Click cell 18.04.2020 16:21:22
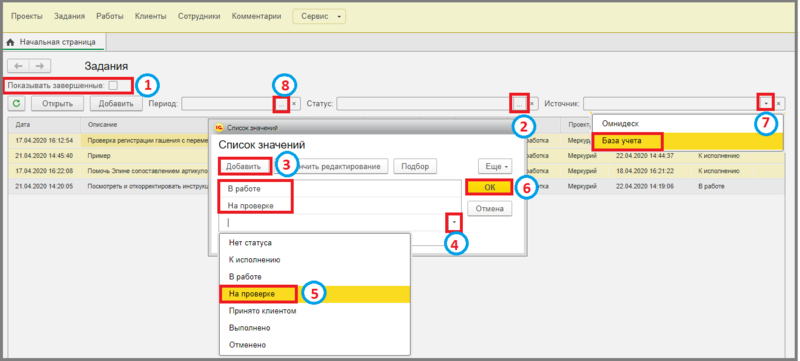 pyautogui.click(x=645, y=171)
